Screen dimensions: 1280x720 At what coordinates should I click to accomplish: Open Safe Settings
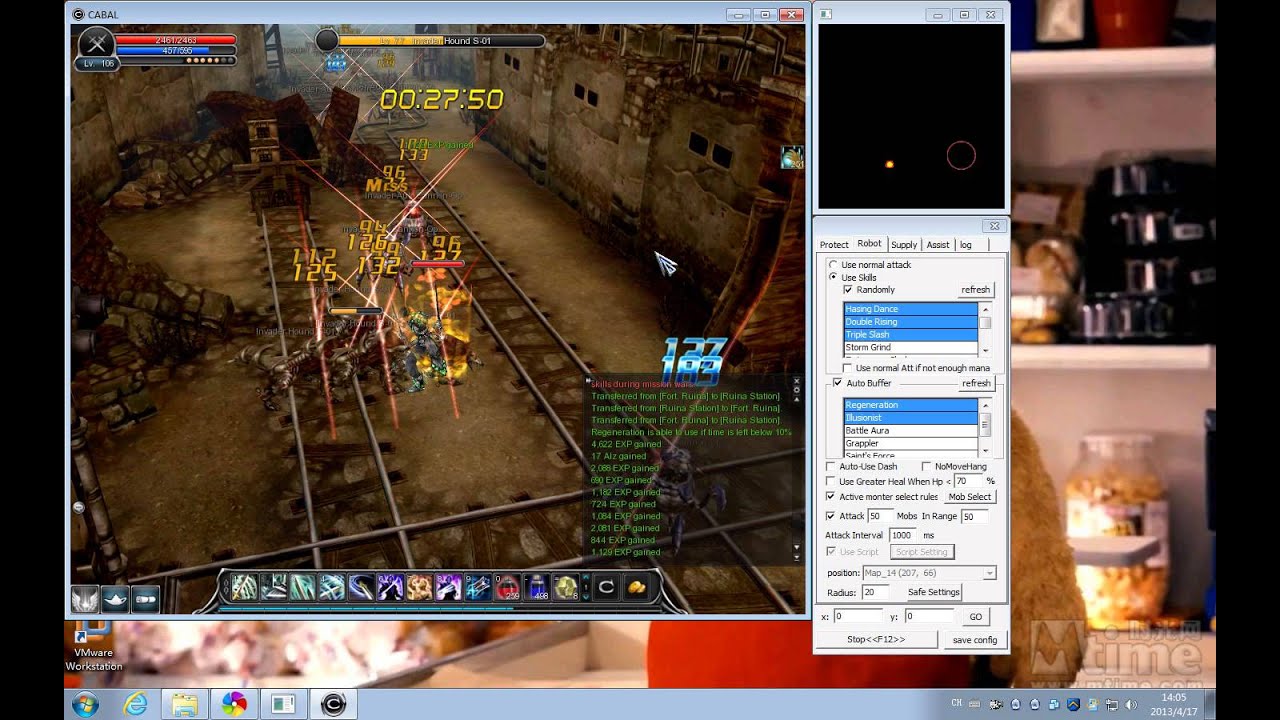[x=933, y=592]
